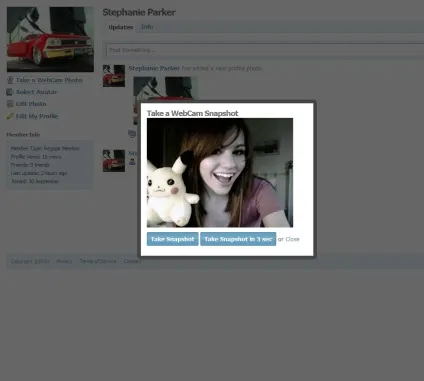The width and height of the screenshot is (424, 381).
Task: Open the Contact footer link
Action: pos(132,261)
